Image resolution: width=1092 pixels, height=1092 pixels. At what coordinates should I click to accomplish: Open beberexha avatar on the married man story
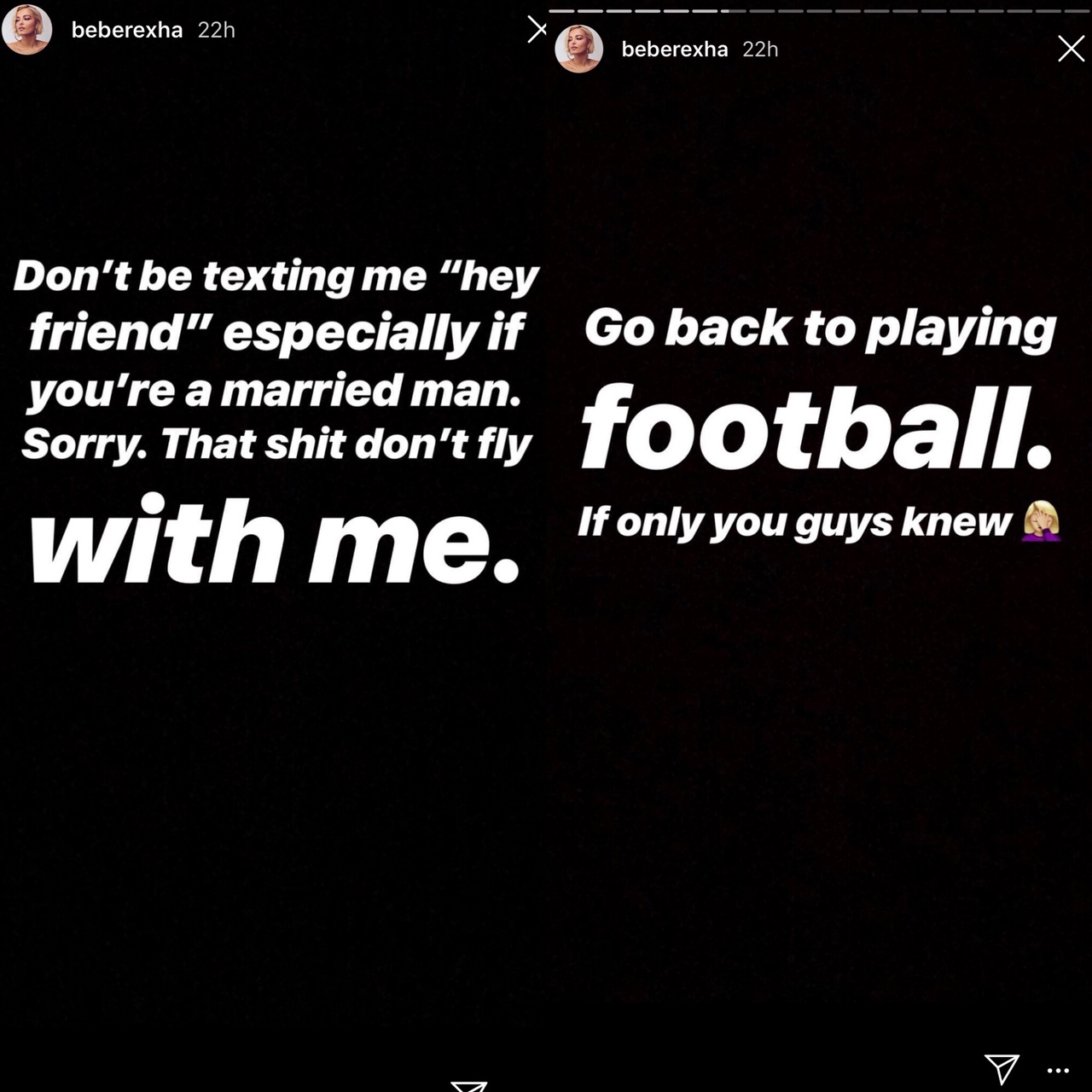coord(26,29)
